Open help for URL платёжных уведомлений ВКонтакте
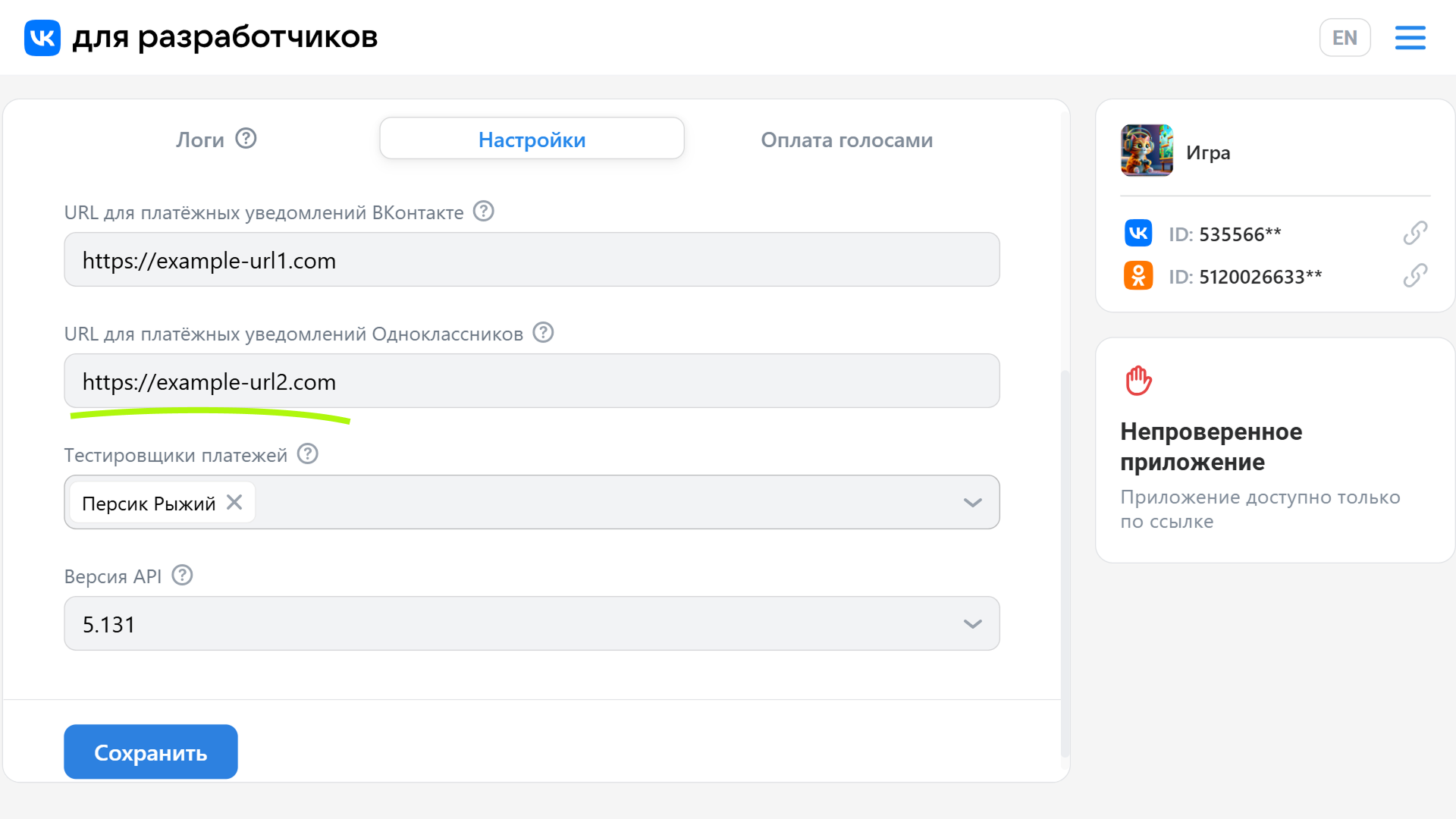 [483, 212]
